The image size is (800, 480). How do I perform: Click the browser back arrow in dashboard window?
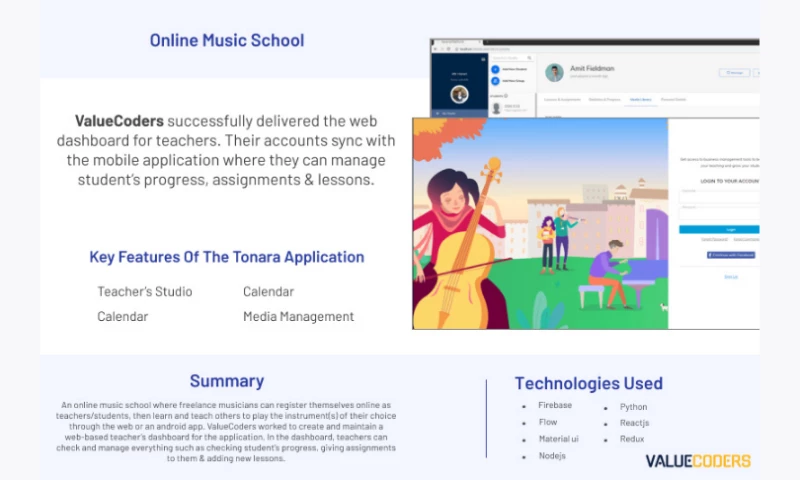coord(435,49)
